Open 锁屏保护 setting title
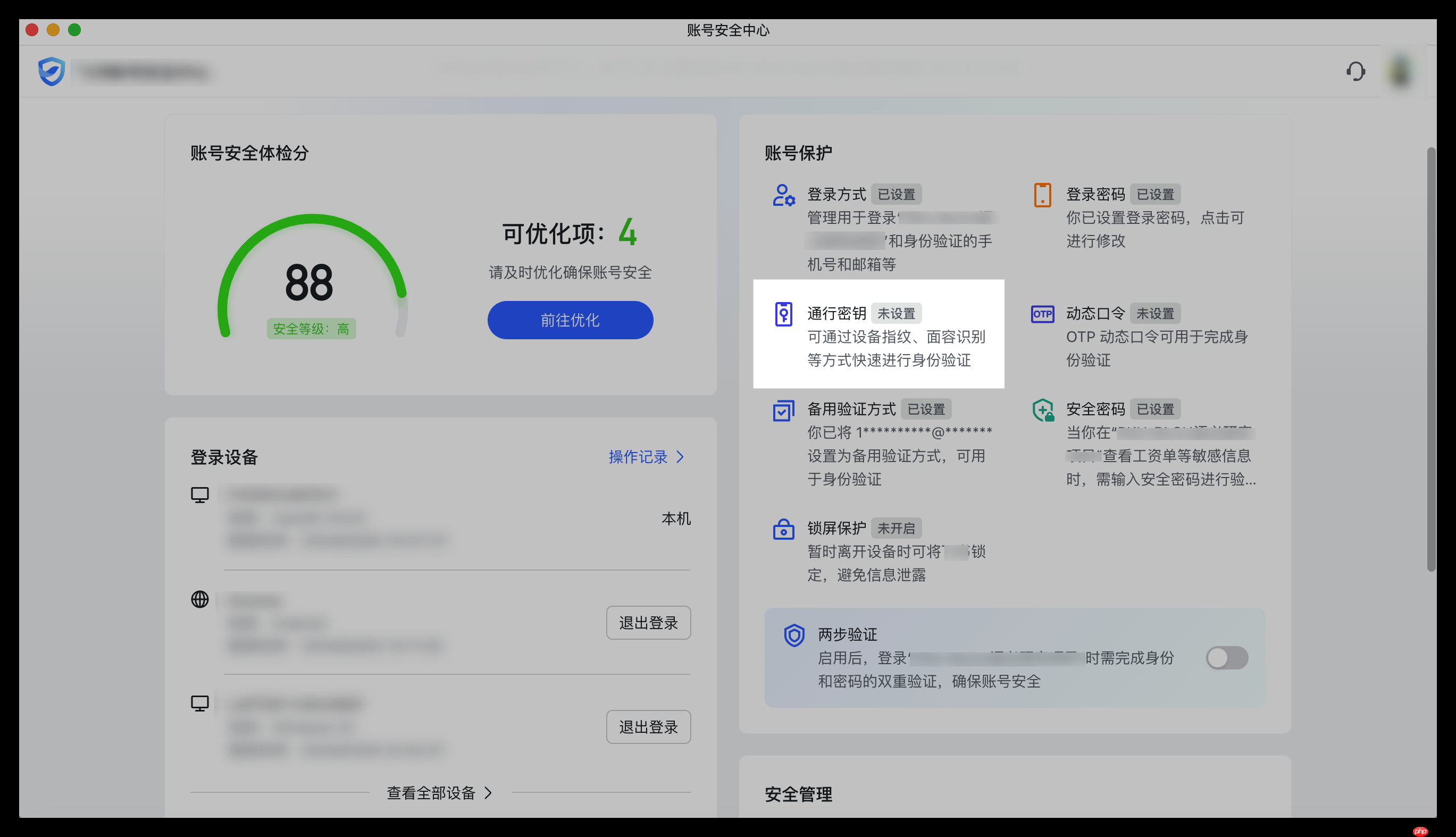 [836, 528]
